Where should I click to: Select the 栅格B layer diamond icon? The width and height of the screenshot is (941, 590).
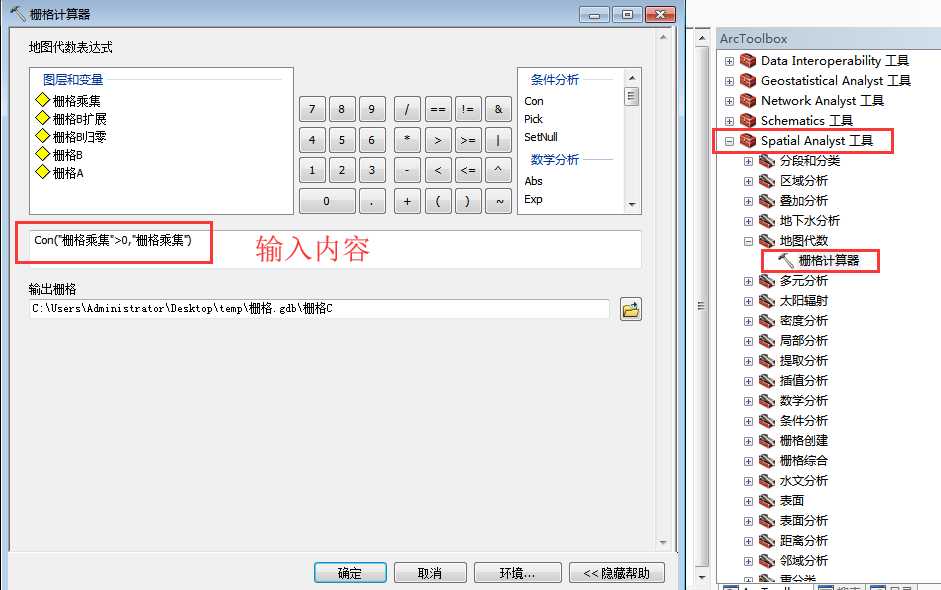click(x=43, y=154)
